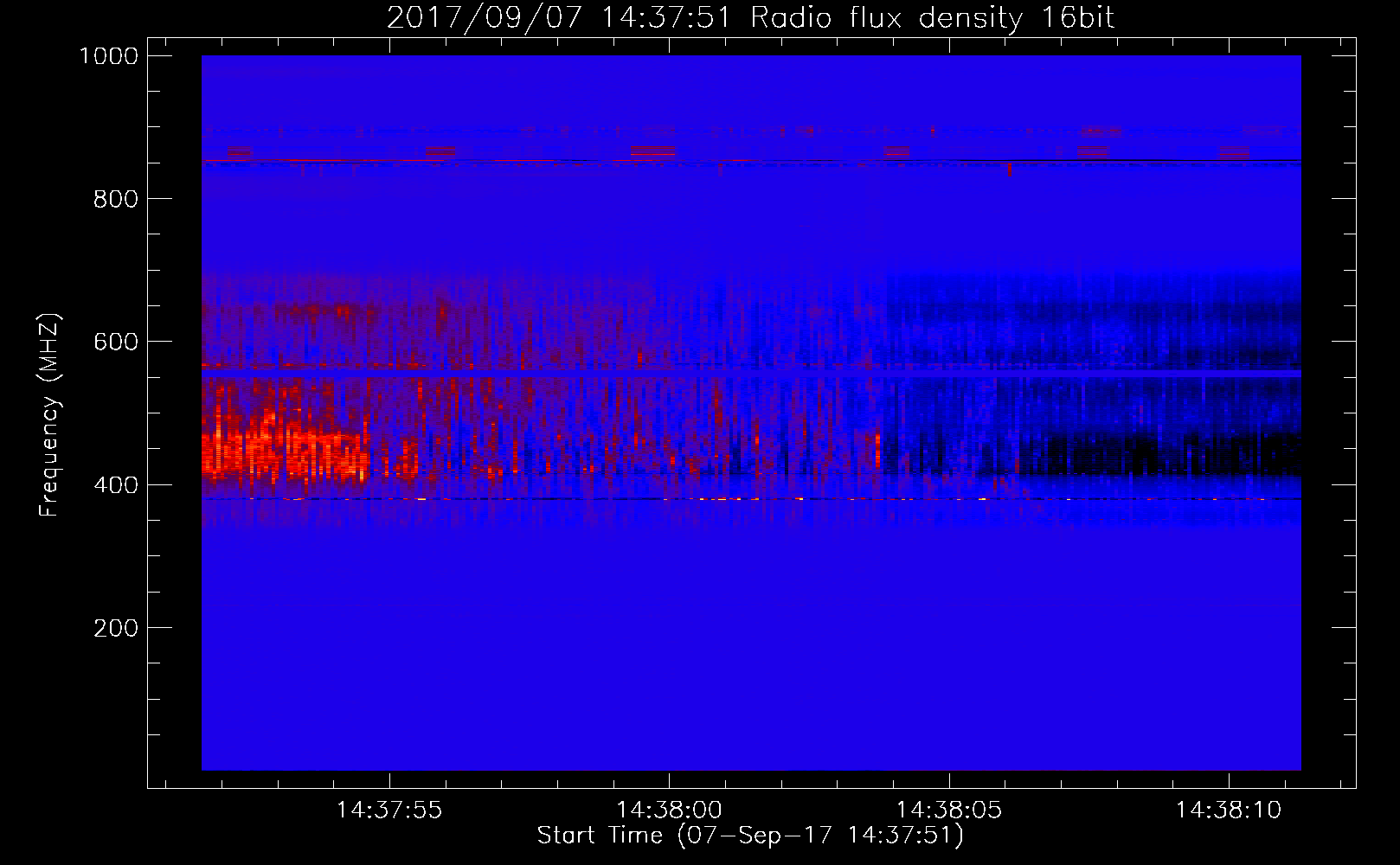Image resolution: width=1400 pixels, height=865 pixels.
Task: Click the 14:37:55 time tick label
Action: click(389, 811)
